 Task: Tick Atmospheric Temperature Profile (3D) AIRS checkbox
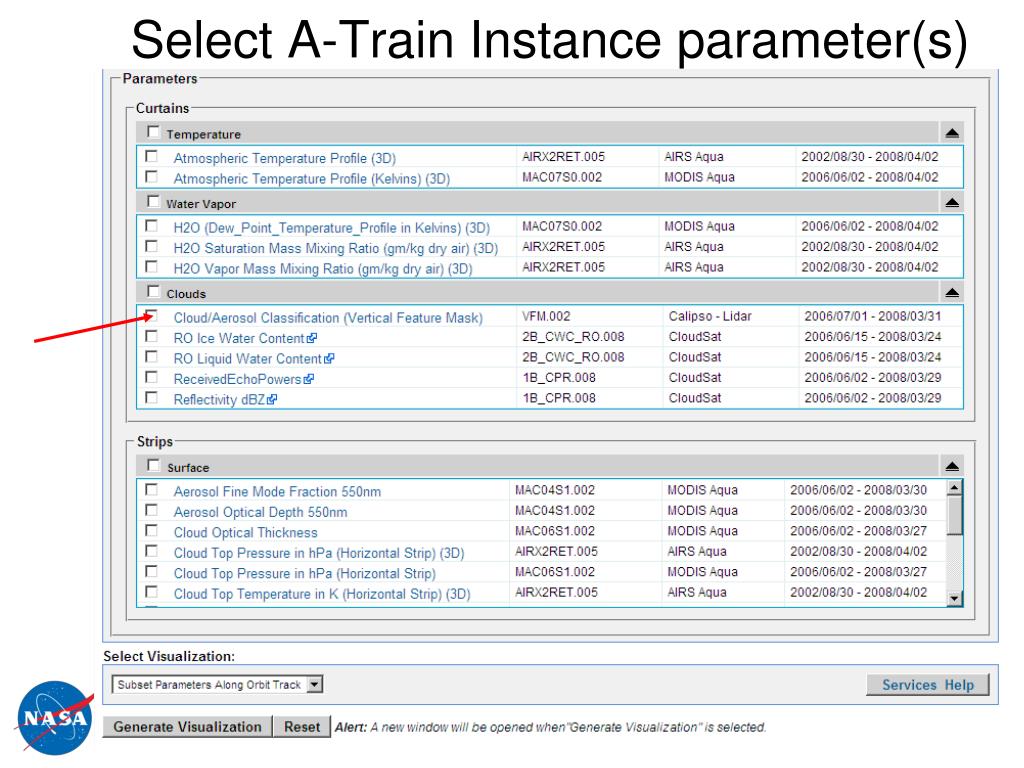point(152,156)
